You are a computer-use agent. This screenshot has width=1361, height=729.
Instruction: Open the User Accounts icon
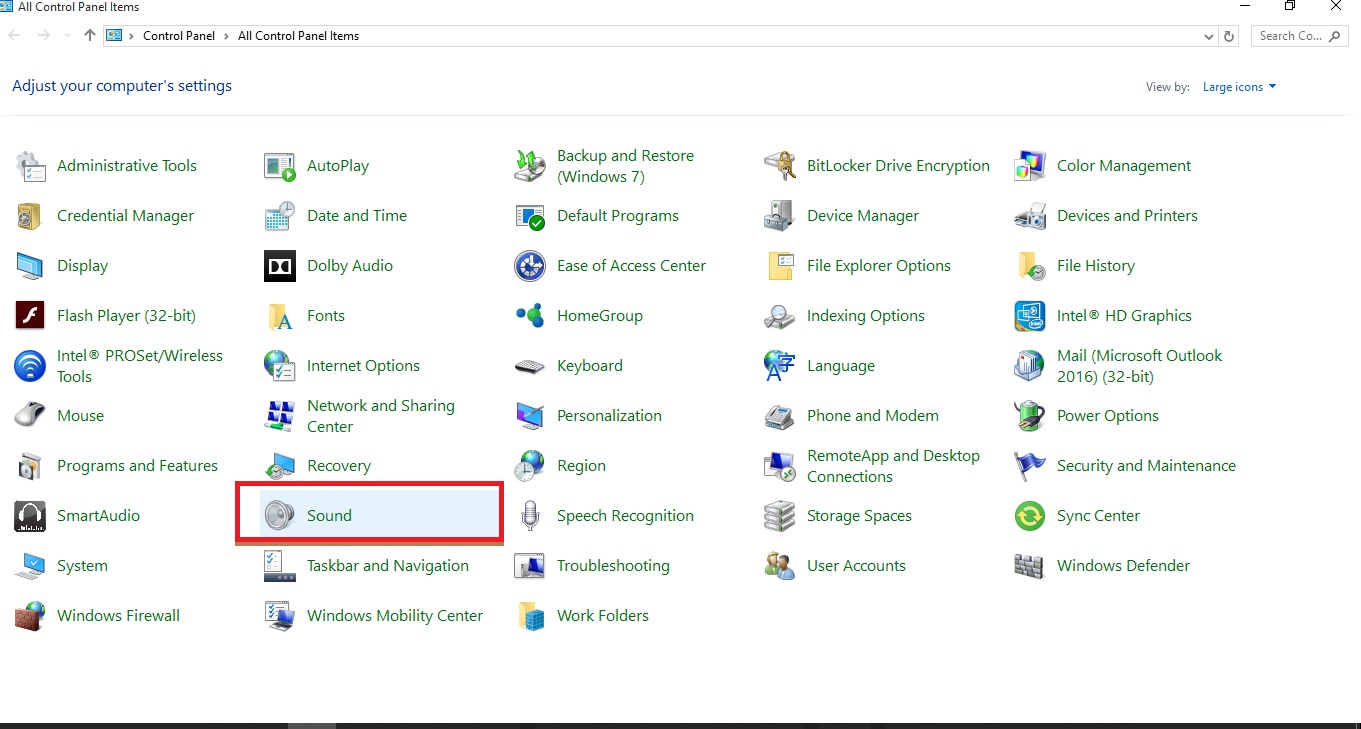coord(780,566)
